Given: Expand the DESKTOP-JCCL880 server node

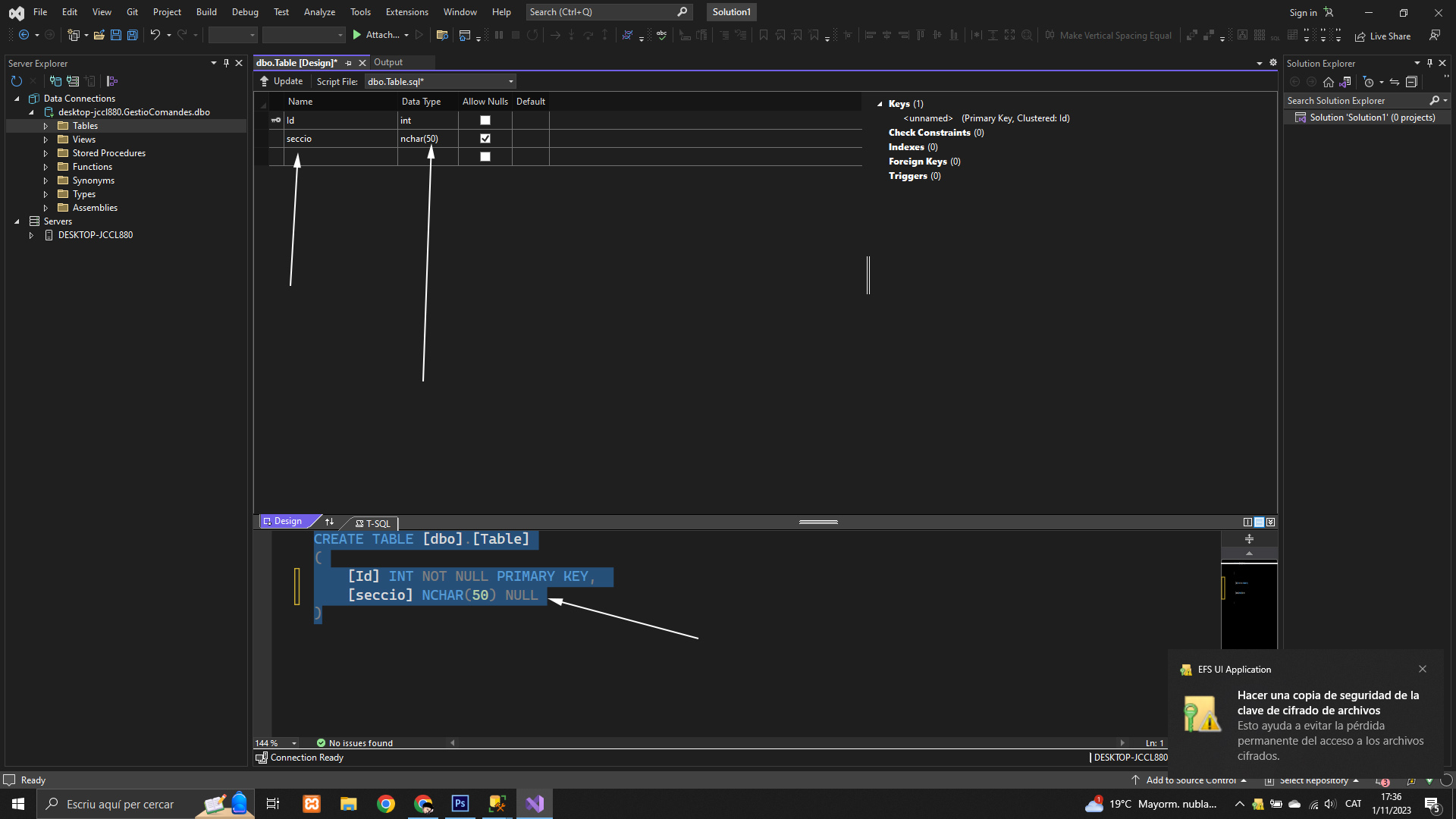Looking at the screenshot, I should pos(31,235).
